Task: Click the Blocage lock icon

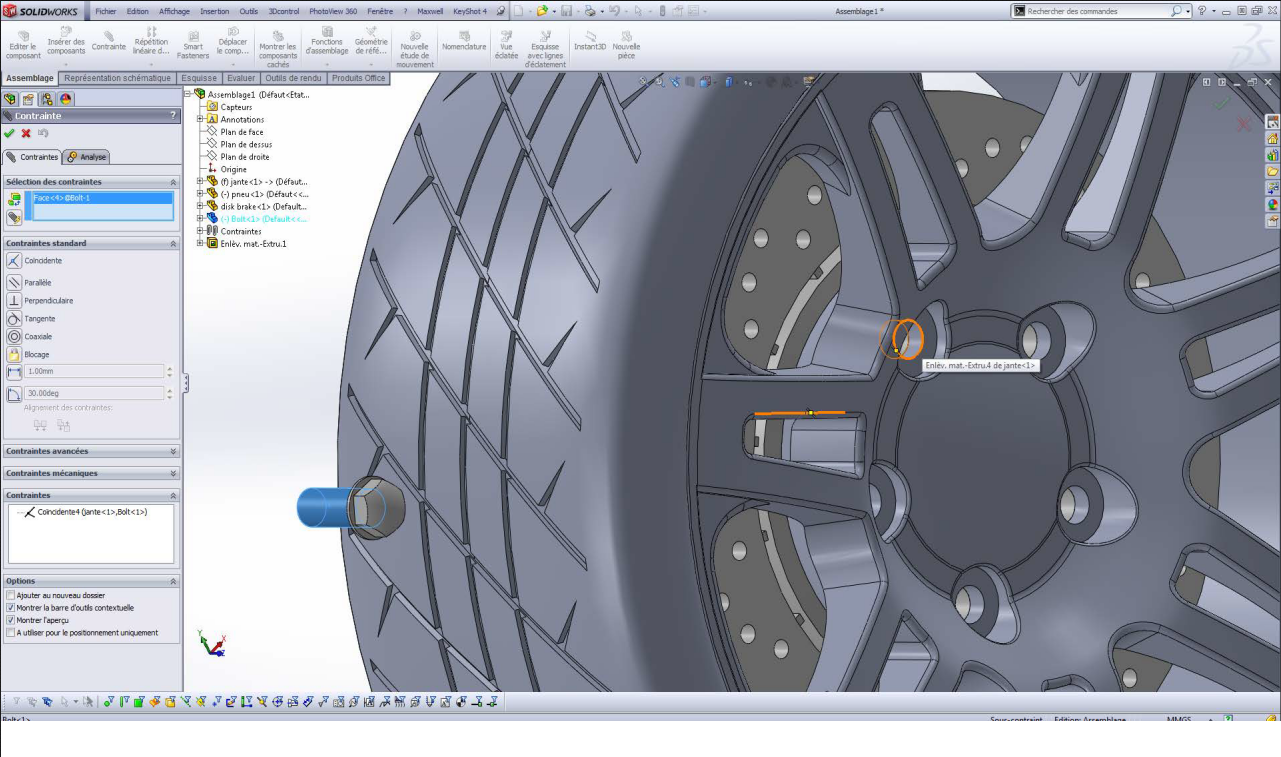Action: coord(14,355)
